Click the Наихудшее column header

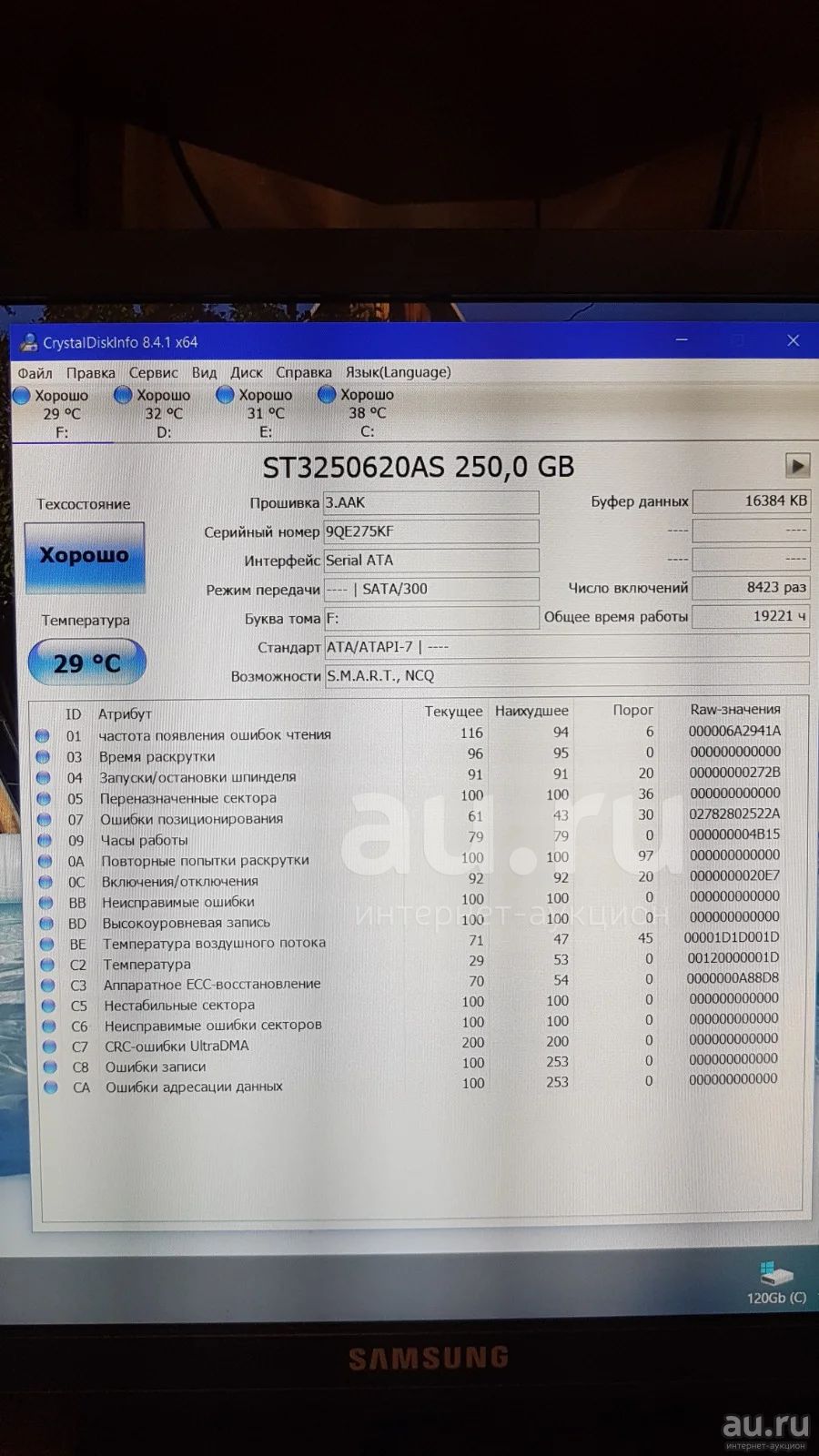(531, 711)
